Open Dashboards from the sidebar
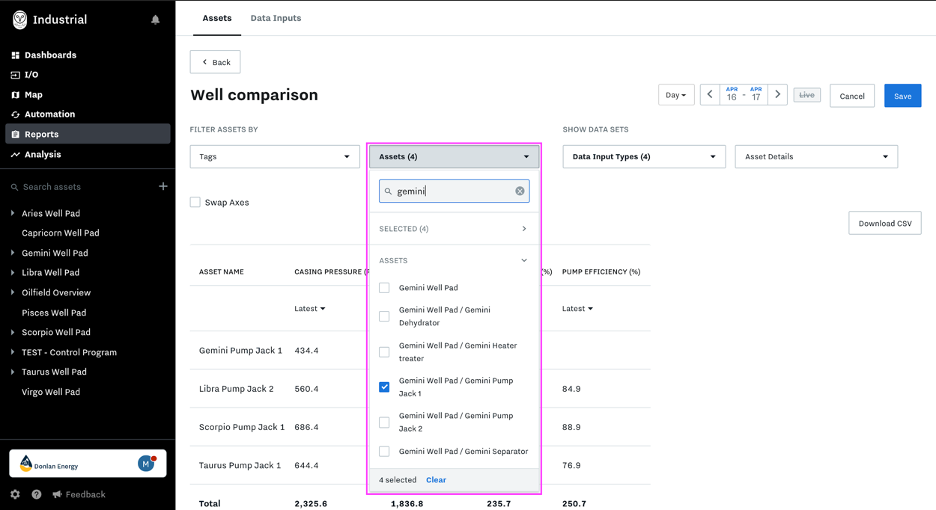 (50, 55)
